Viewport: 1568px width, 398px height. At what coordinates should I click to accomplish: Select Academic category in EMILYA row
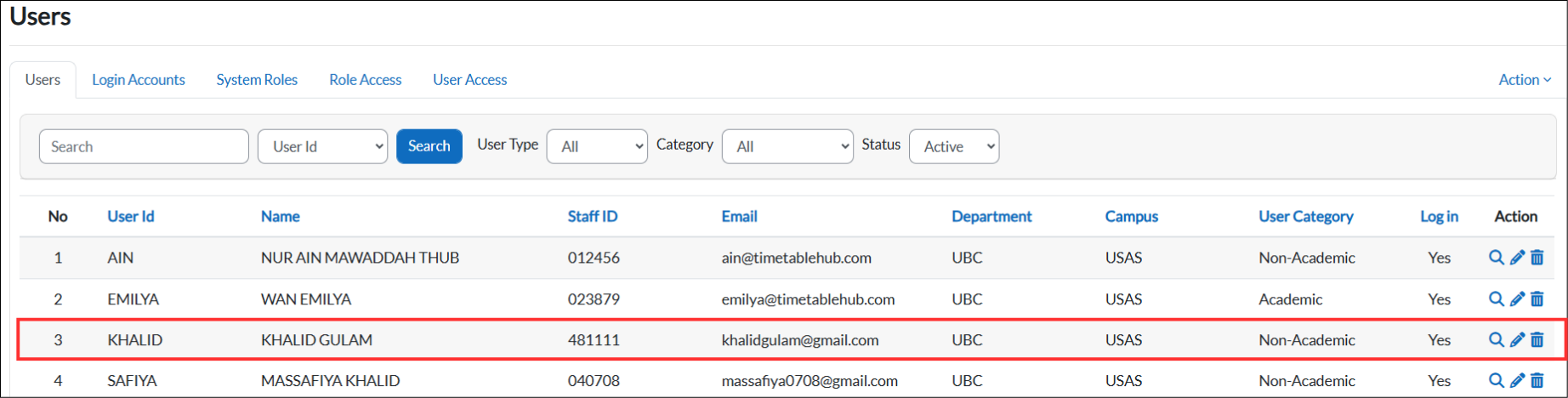tap(1291, 299)
